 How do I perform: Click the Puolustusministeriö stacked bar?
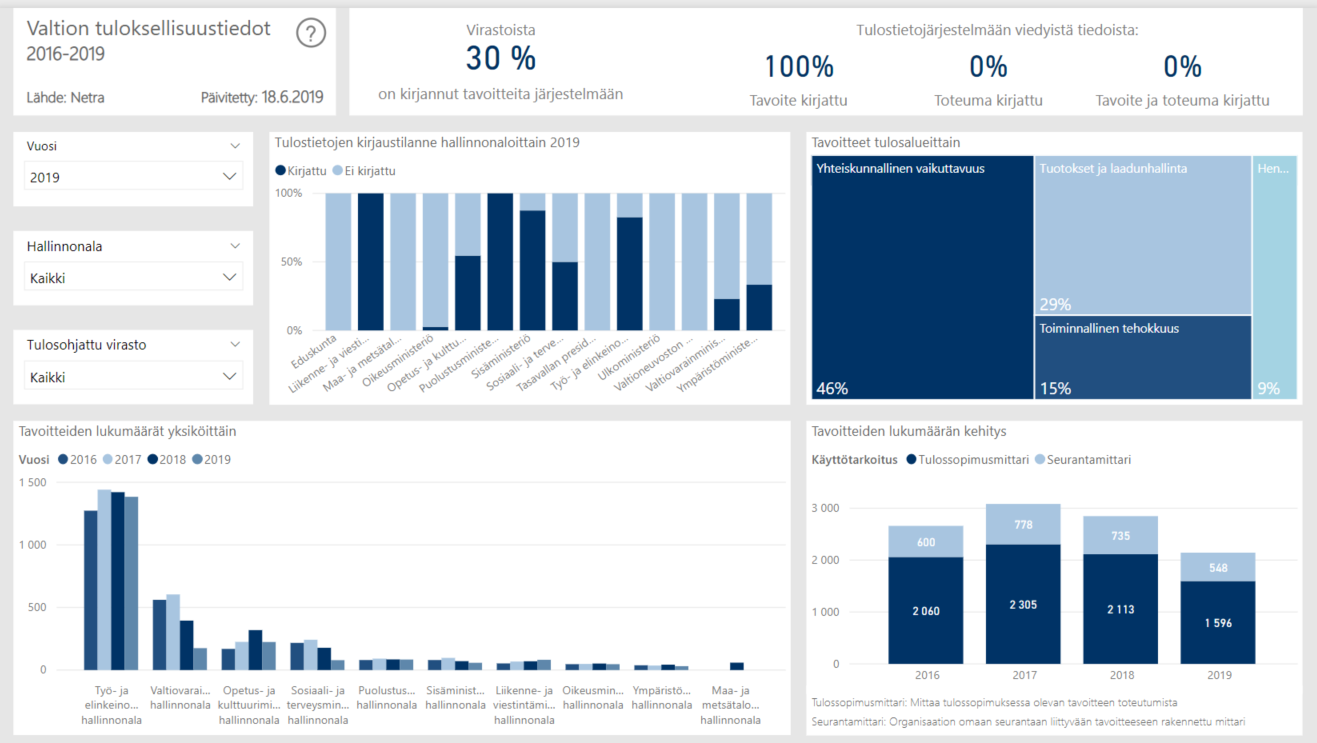click(x=500, y=261)
